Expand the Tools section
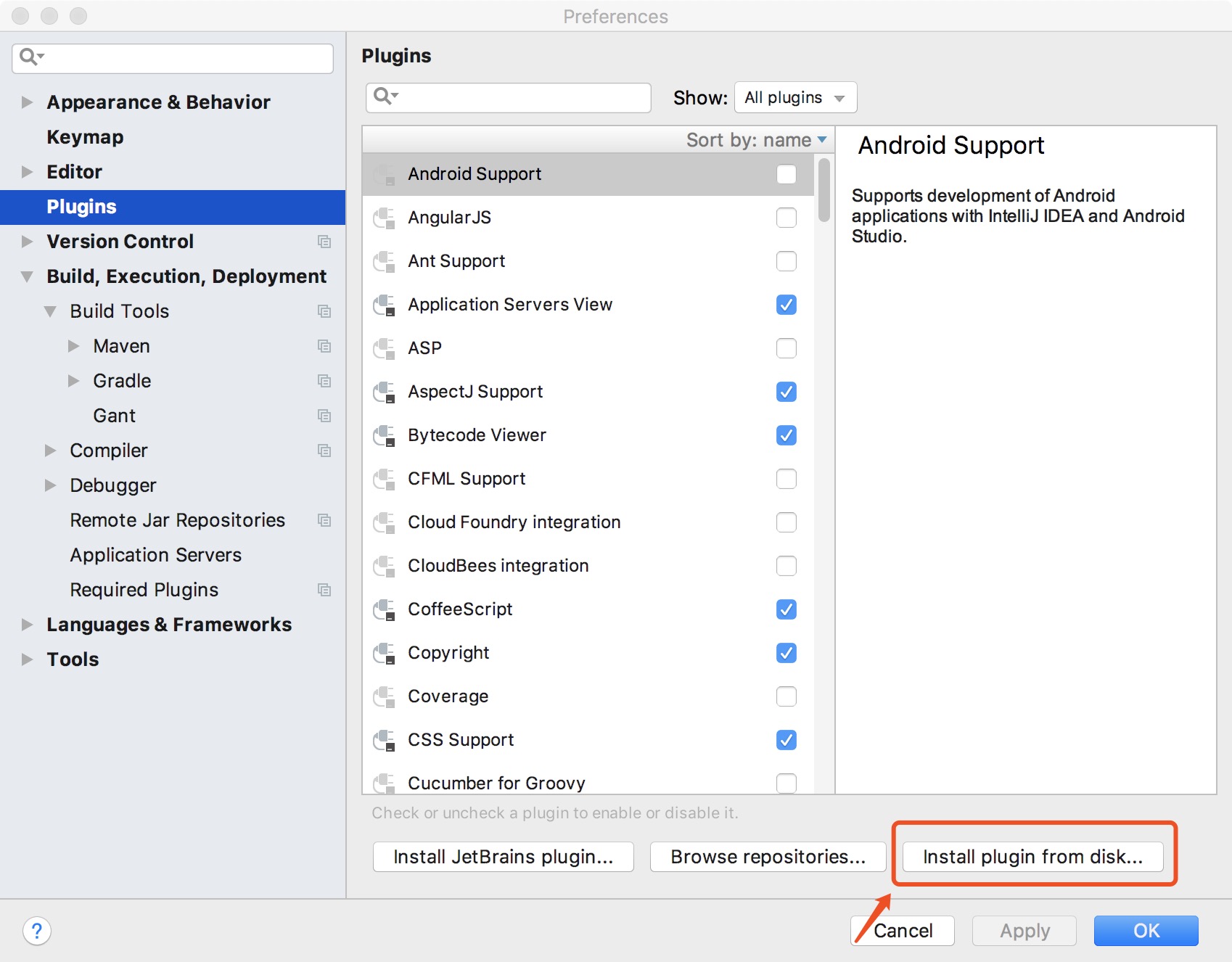Viewport: 1232px width, 962px height. (x=28, y=659)
